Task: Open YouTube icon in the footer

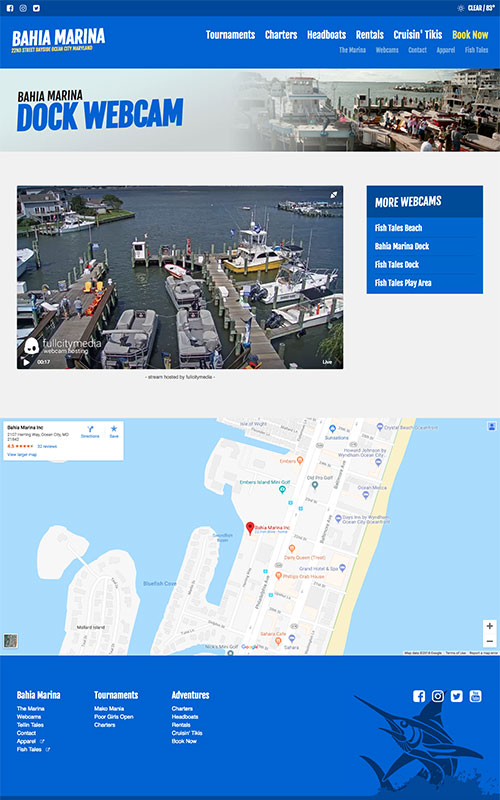Action: pos(476,696)
